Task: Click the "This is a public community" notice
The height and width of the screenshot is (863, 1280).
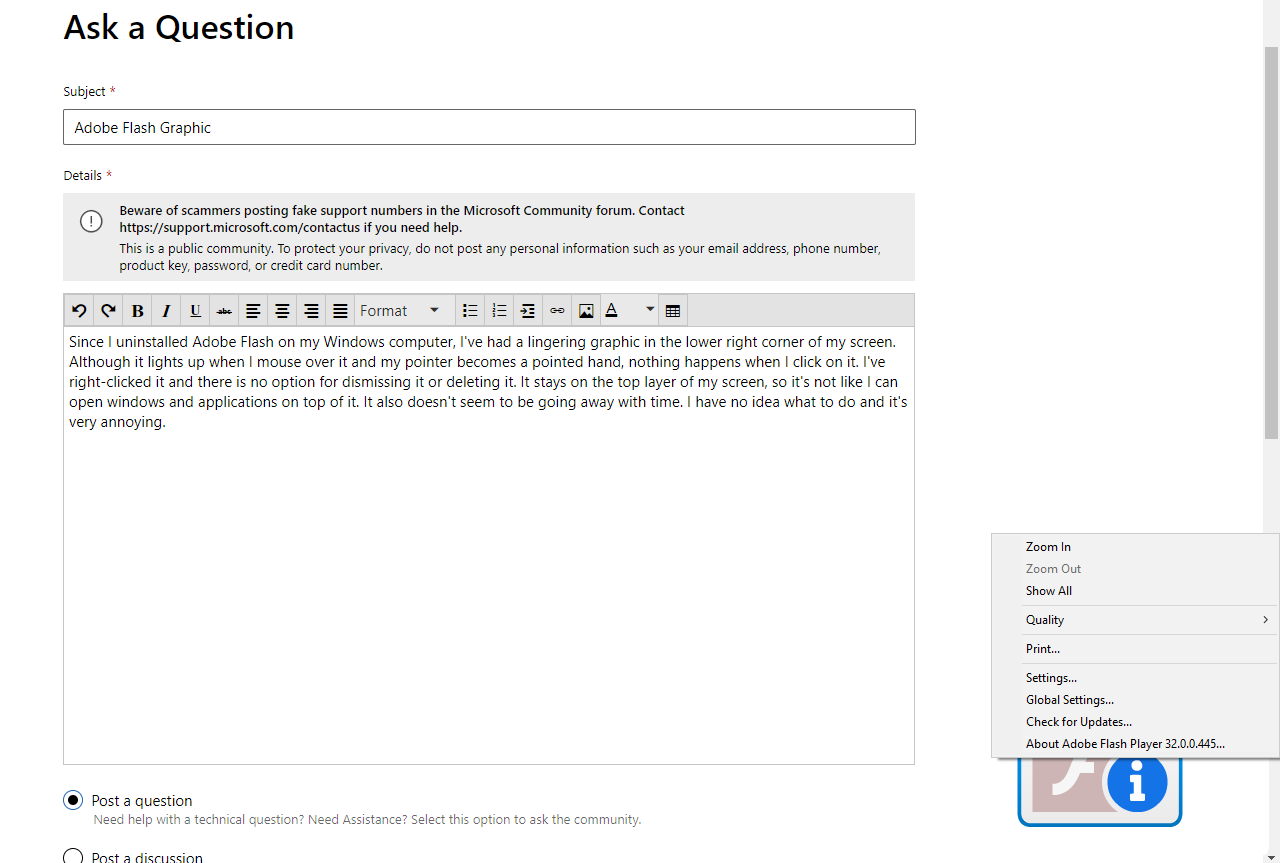Action: (x=500, y=257)
